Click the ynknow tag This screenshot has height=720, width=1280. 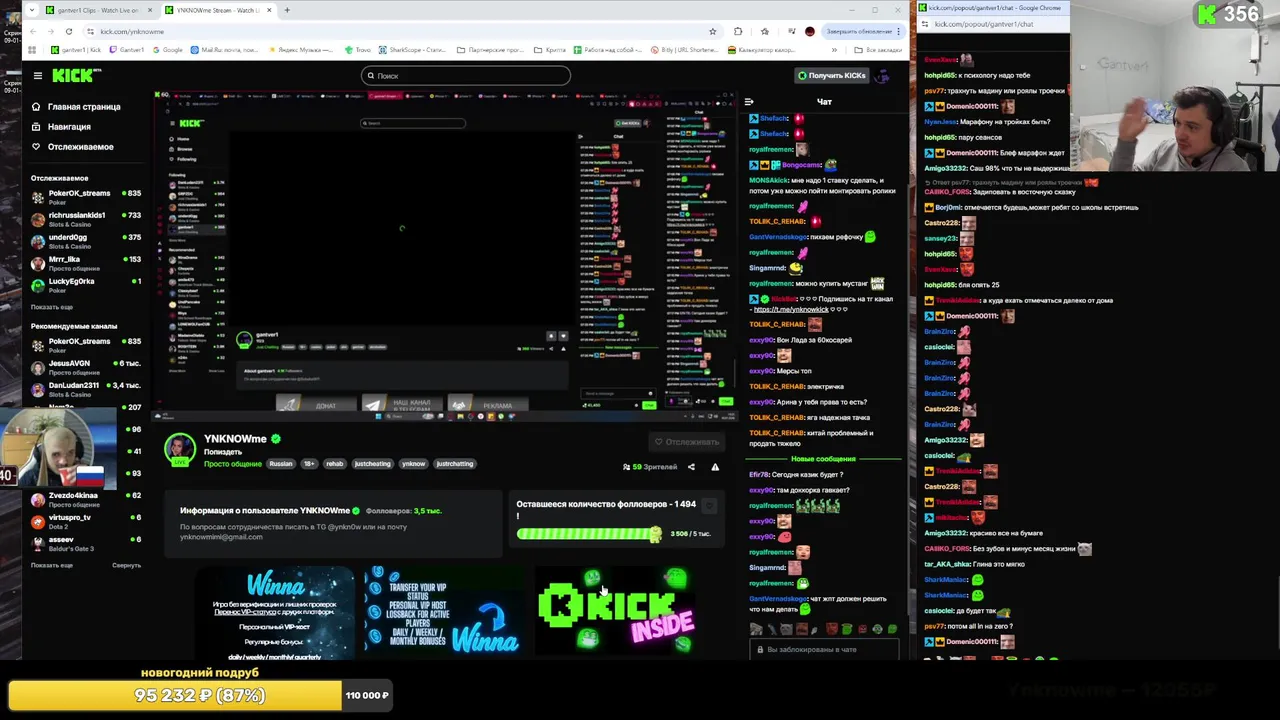point(413,464)
